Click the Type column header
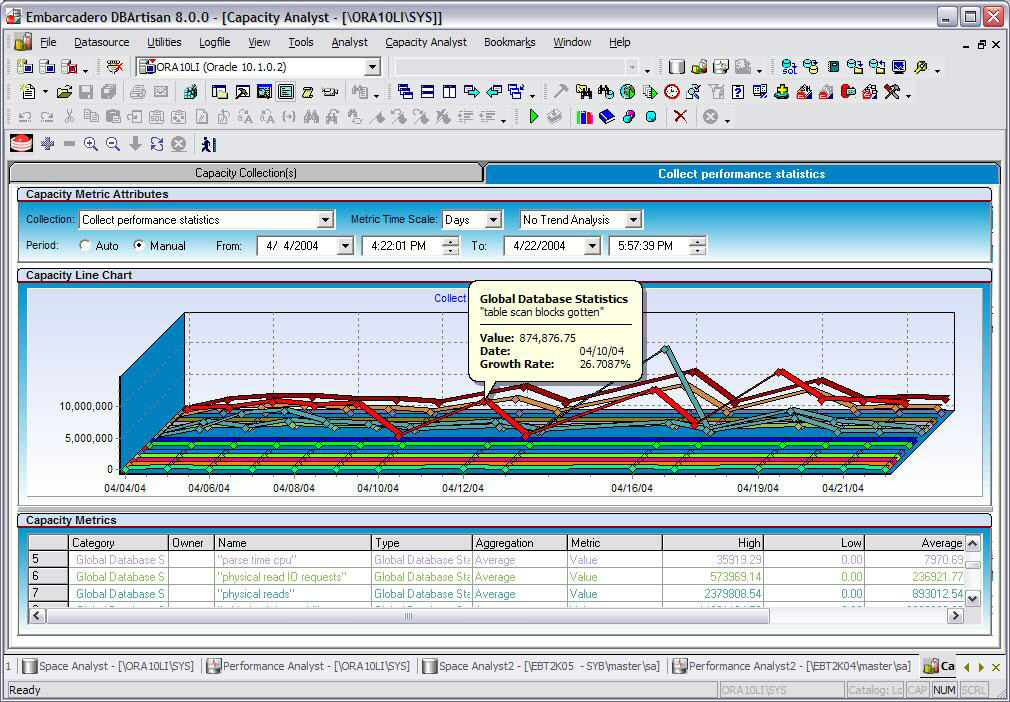This screenshot has height=702, width=1010. [x=421, y=543]
